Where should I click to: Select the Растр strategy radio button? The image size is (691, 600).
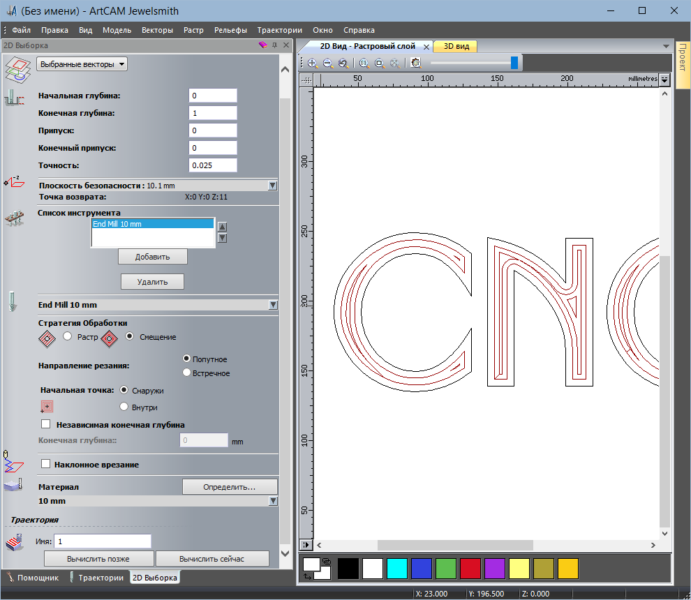(67, 337)
